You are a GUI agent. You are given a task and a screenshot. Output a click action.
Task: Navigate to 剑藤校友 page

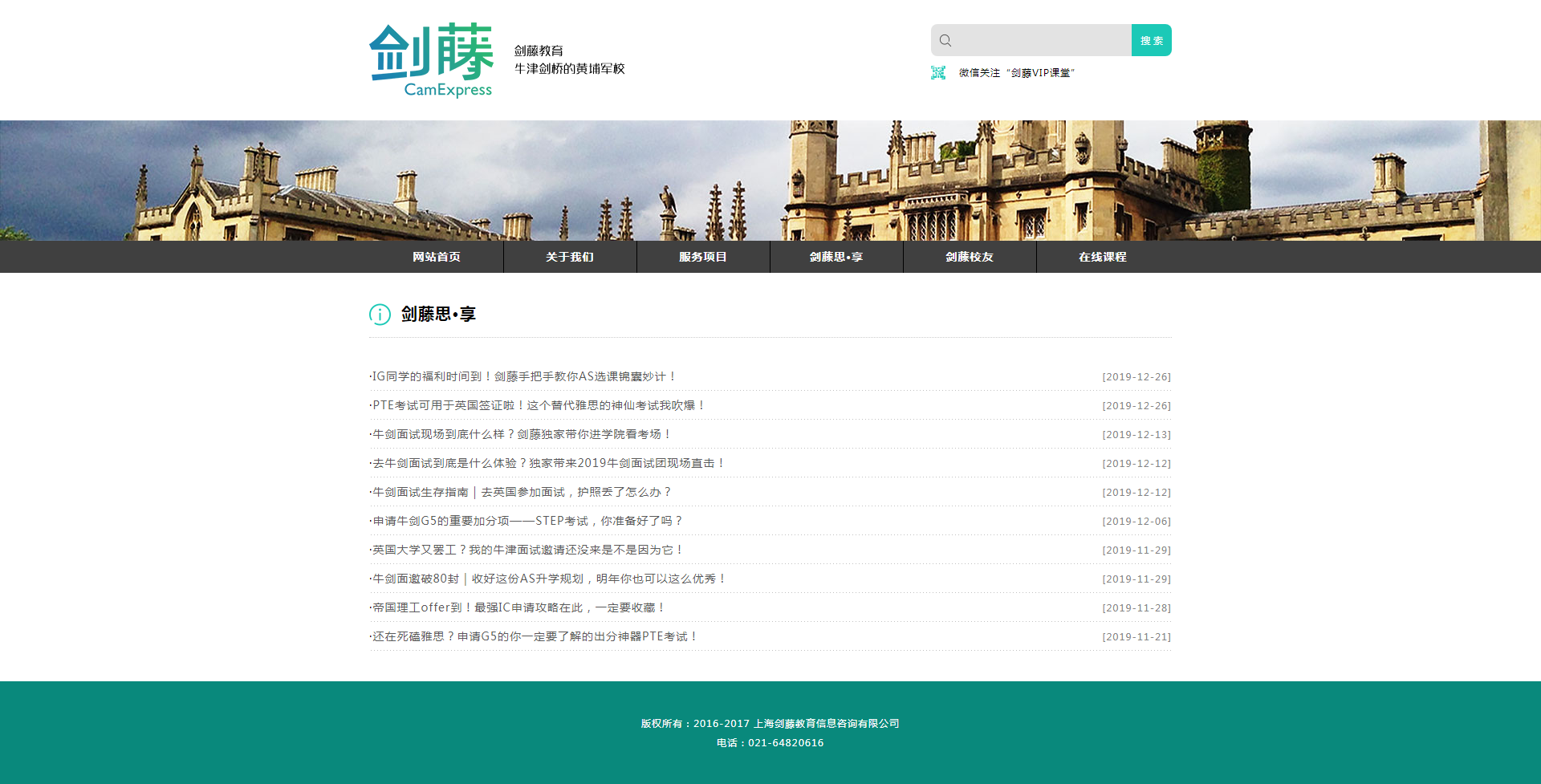(970, 257)
